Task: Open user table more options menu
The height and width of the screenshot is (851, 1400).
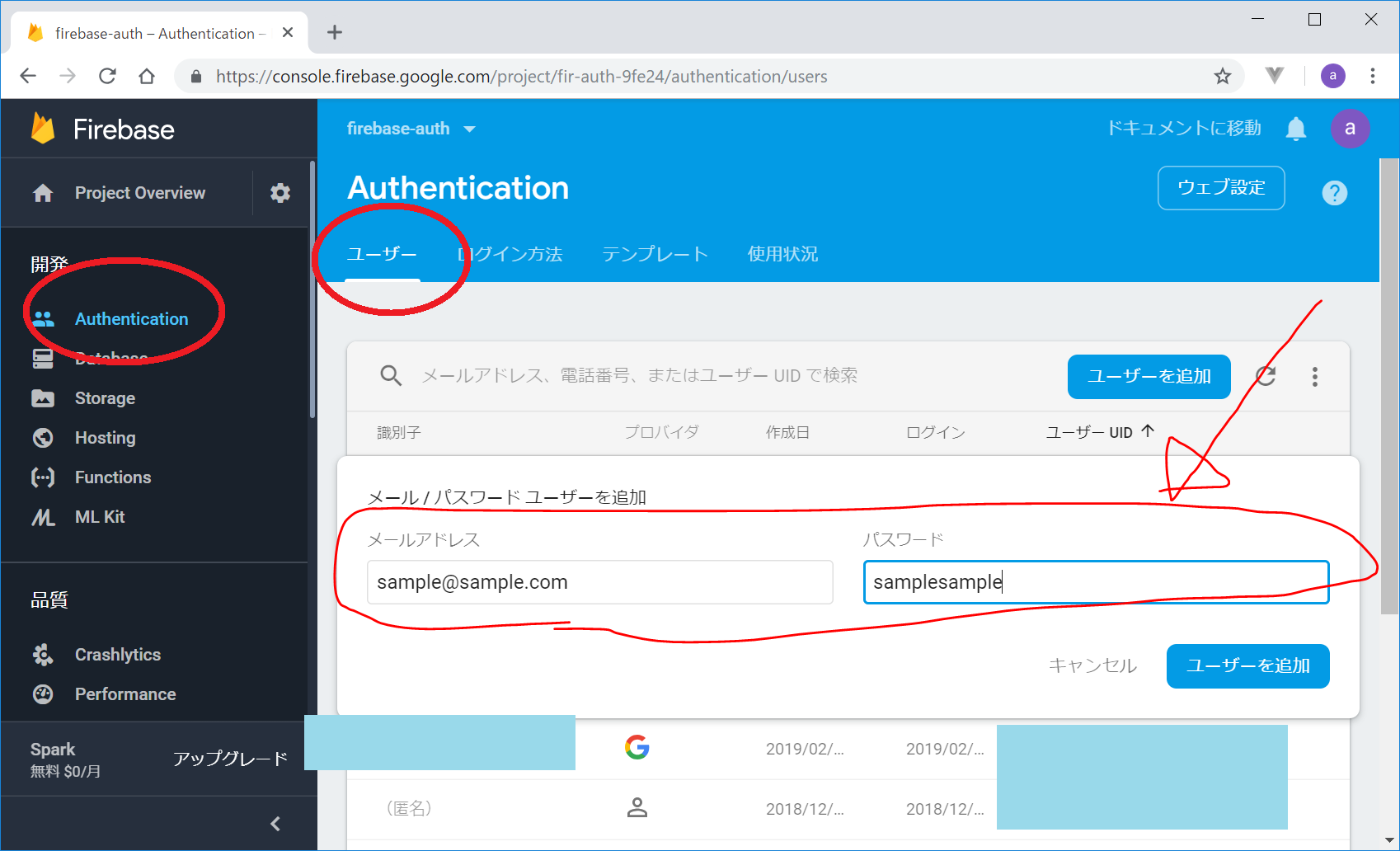Action: point(1315,377)
